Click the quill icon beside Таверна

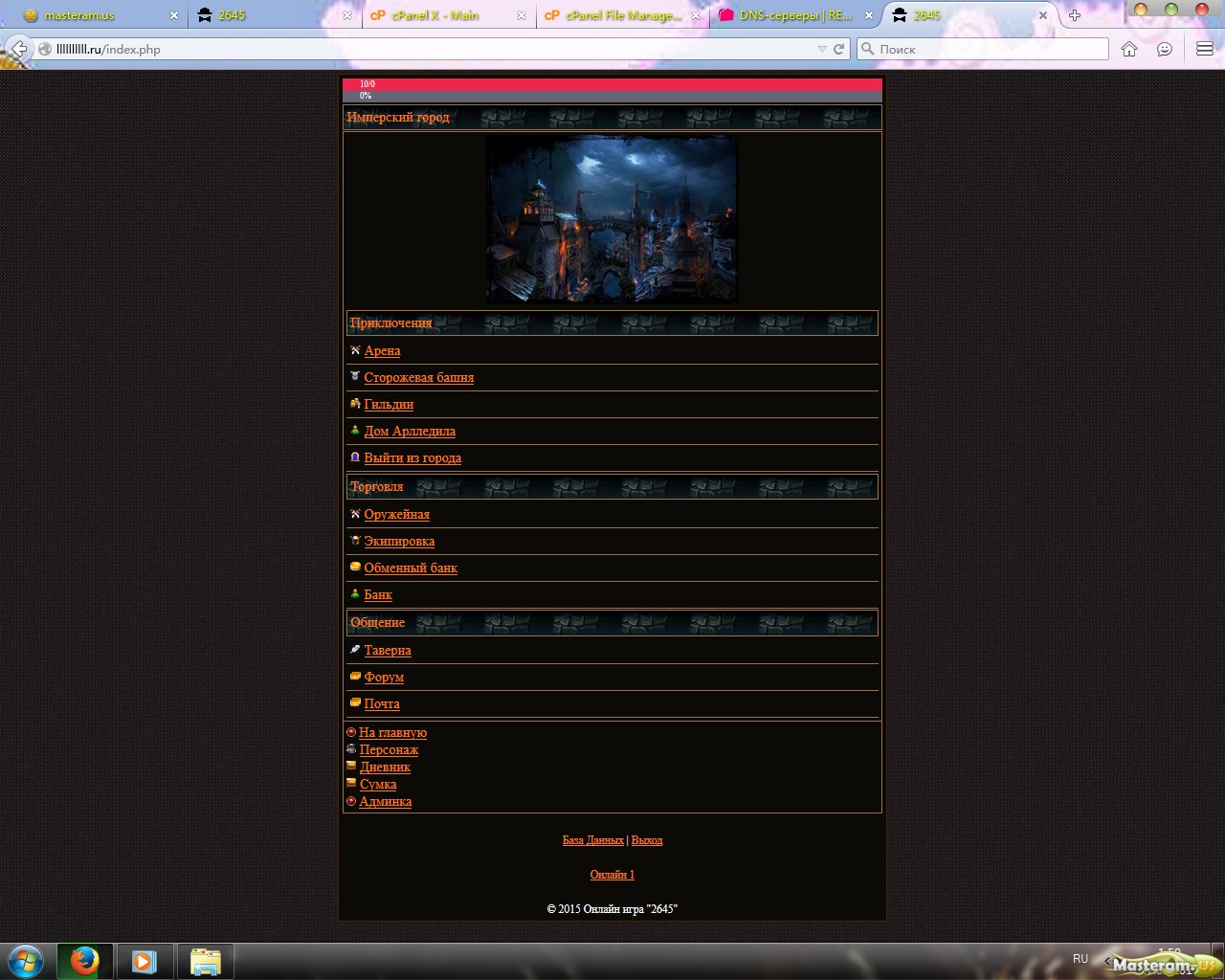[355, 650]
